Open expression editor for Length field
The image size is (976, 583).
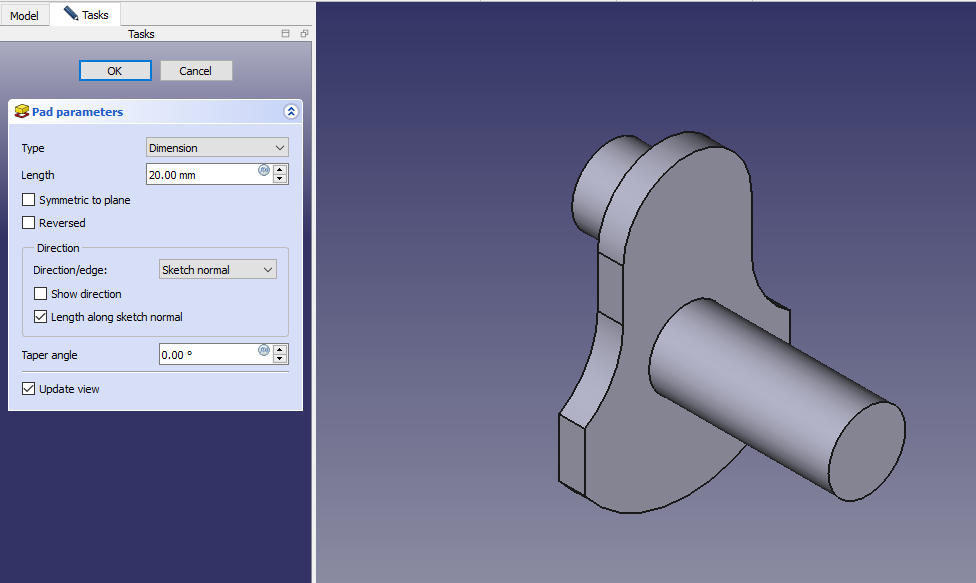click(x=264, y=170)
